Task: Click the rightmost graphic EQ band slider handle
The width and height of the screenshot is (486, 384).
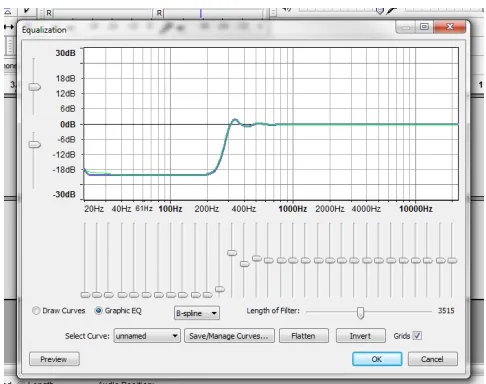Action: pyautogui.click(x=452, y=260)
